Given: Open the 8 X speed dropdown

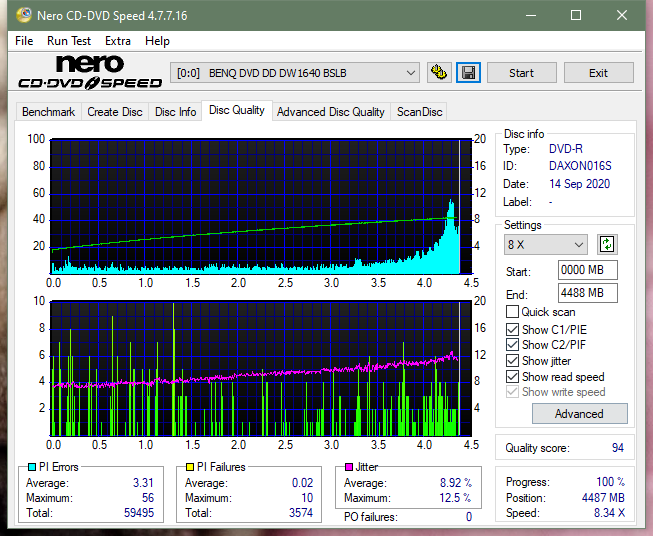Looking at the screenshot, I should click(x=546, y=244).
